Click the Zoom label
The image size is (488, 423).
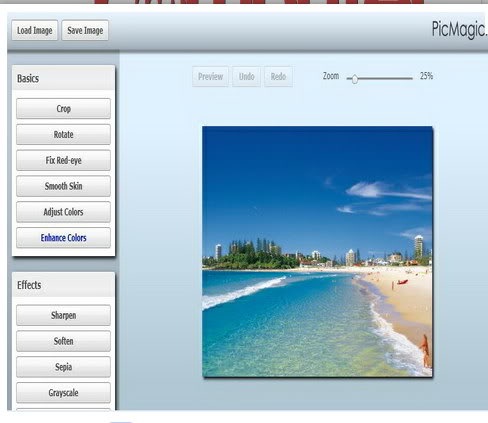[x=331, y=76]
